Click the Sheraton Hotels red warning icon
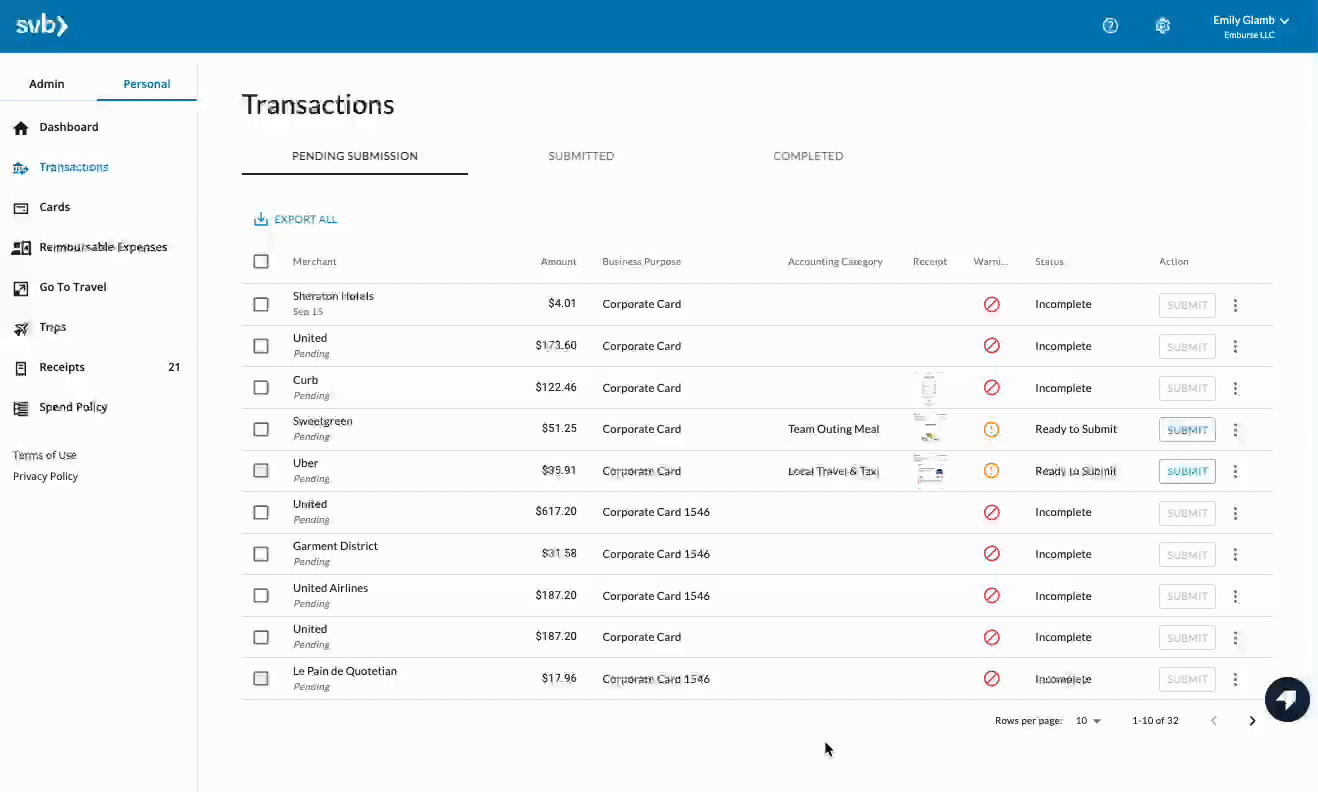 (991, 304)
